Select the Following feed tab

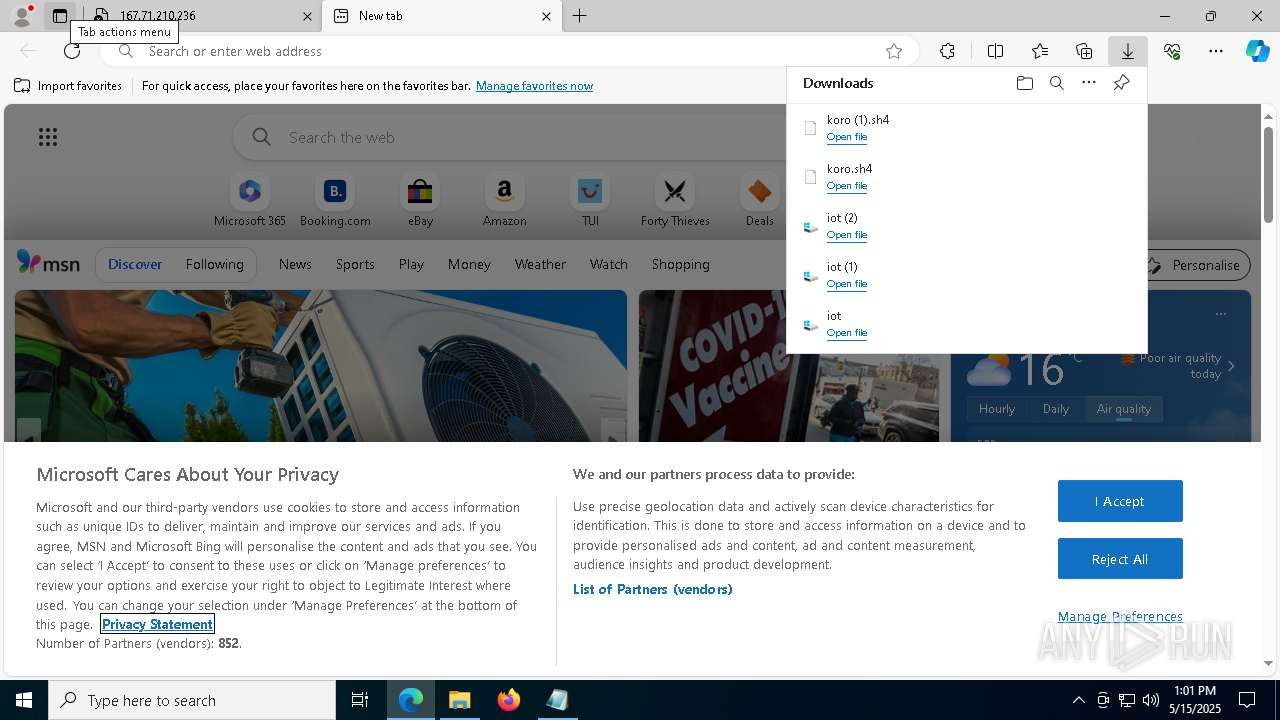coord(214,264)
